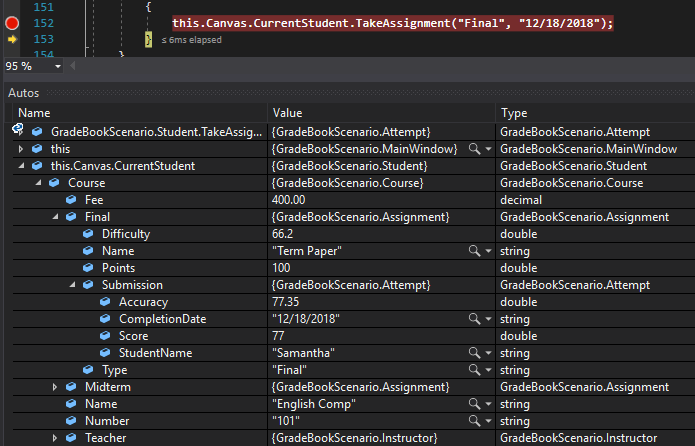Collapse the Submission node
695x446 pixels.
tap(72, 285)
